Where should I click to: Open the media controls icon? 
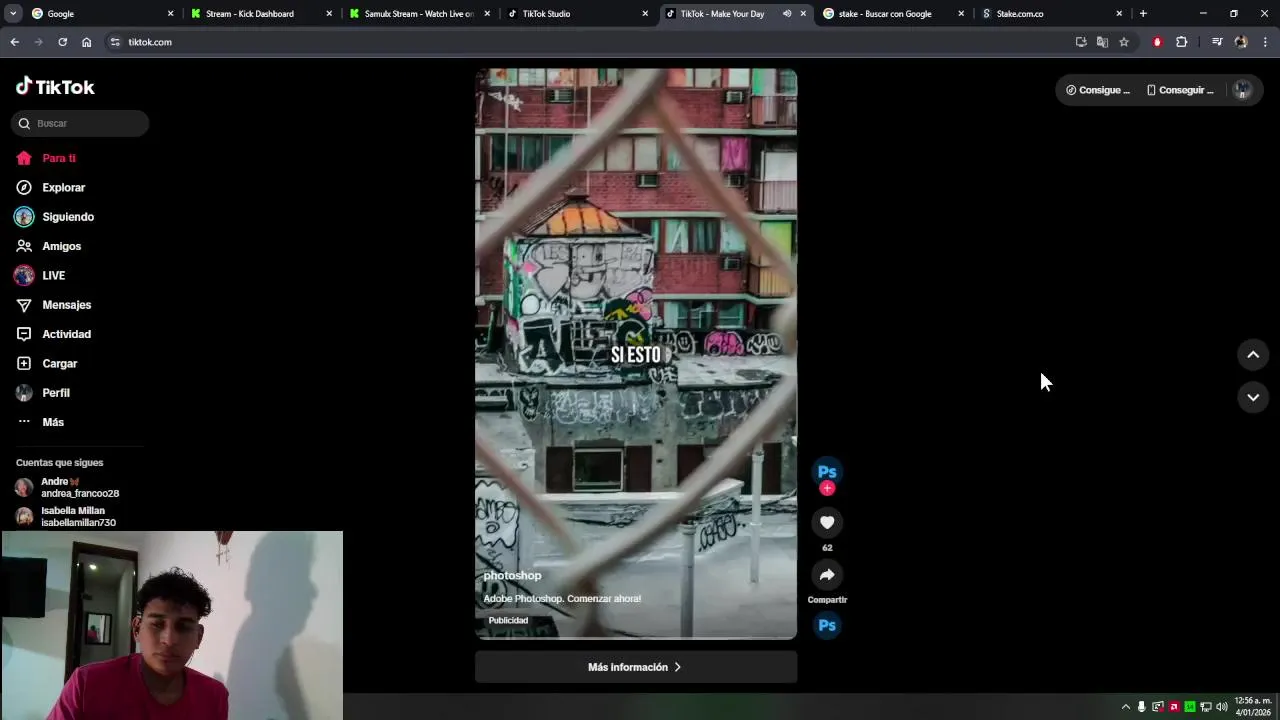(1217, 42)
